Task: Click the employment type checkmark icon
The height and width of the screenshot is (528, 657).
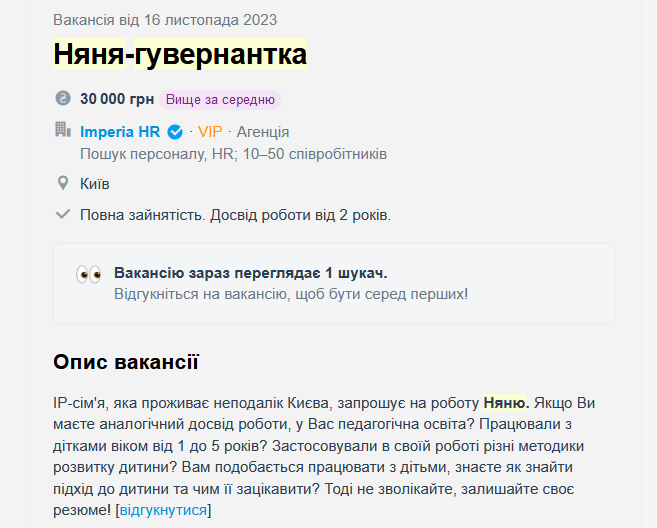Action: click(x=63, y=214)
